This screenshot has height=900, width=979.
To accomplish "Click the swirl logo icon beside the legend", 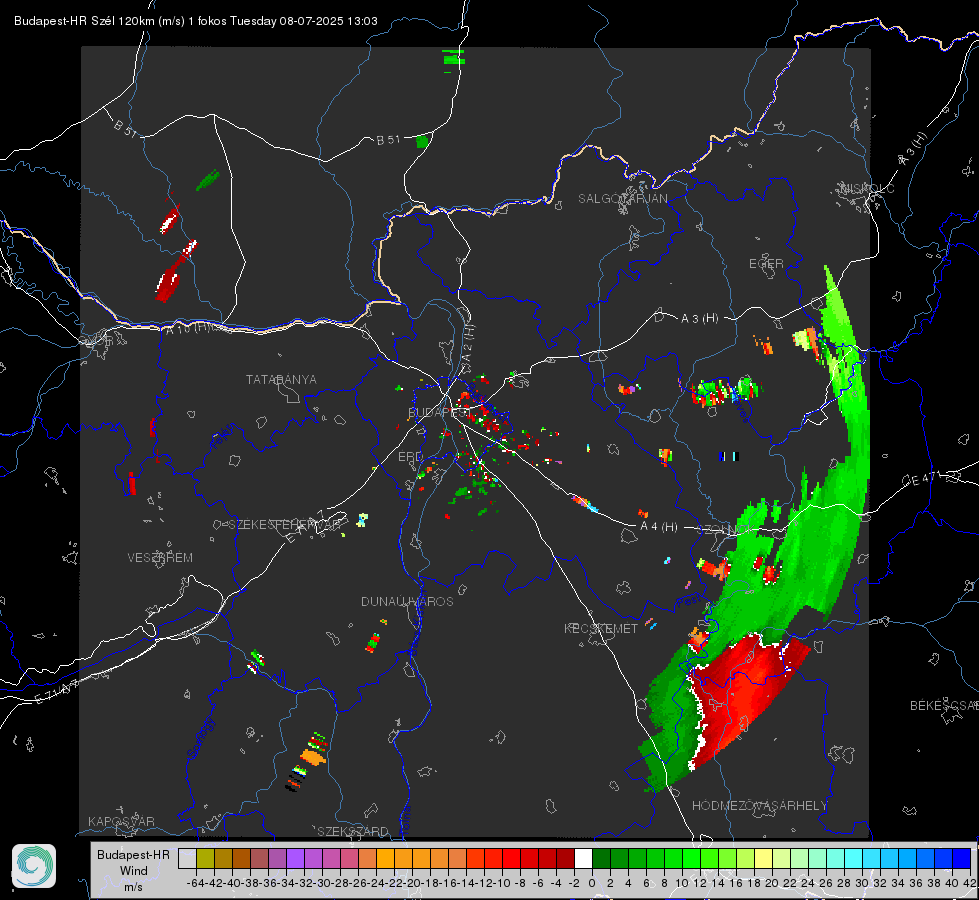I will coord(34,866).
